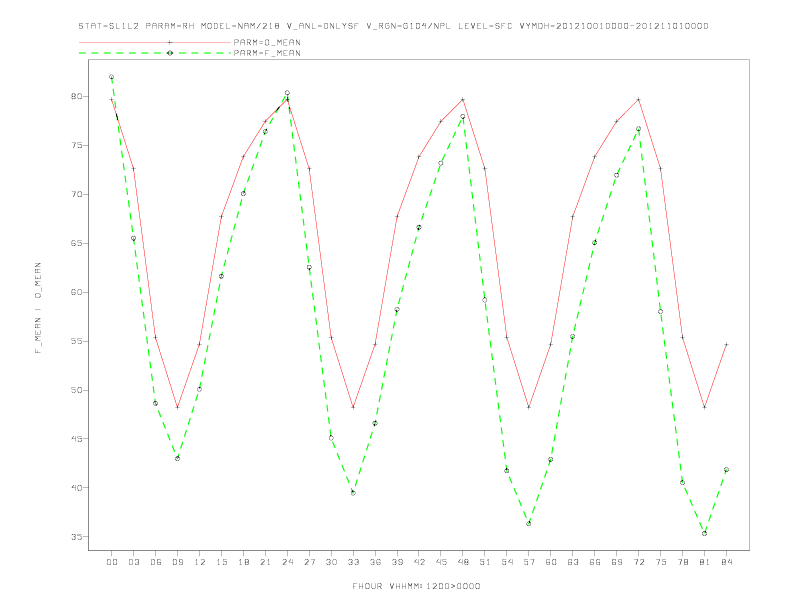
Task: Select the red O_MEAN plus marker at hour 84
Action: (726, 344)
